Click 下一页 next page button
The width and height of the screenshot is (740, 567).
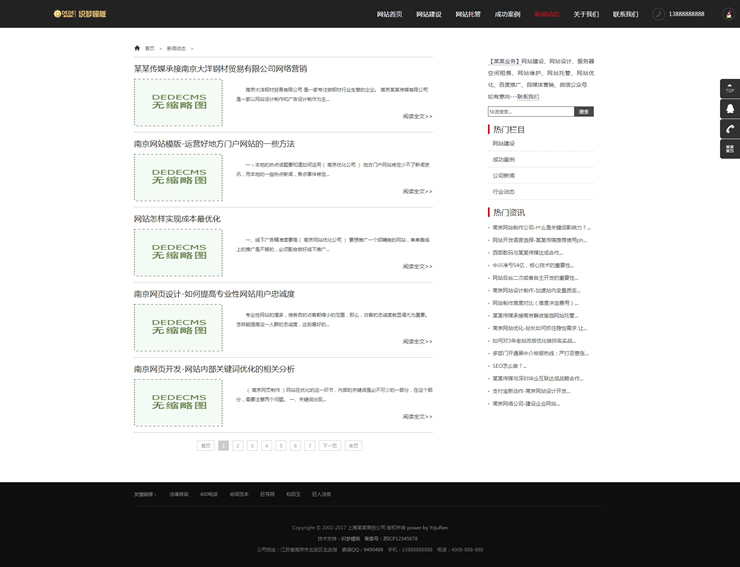coord(329,446)
